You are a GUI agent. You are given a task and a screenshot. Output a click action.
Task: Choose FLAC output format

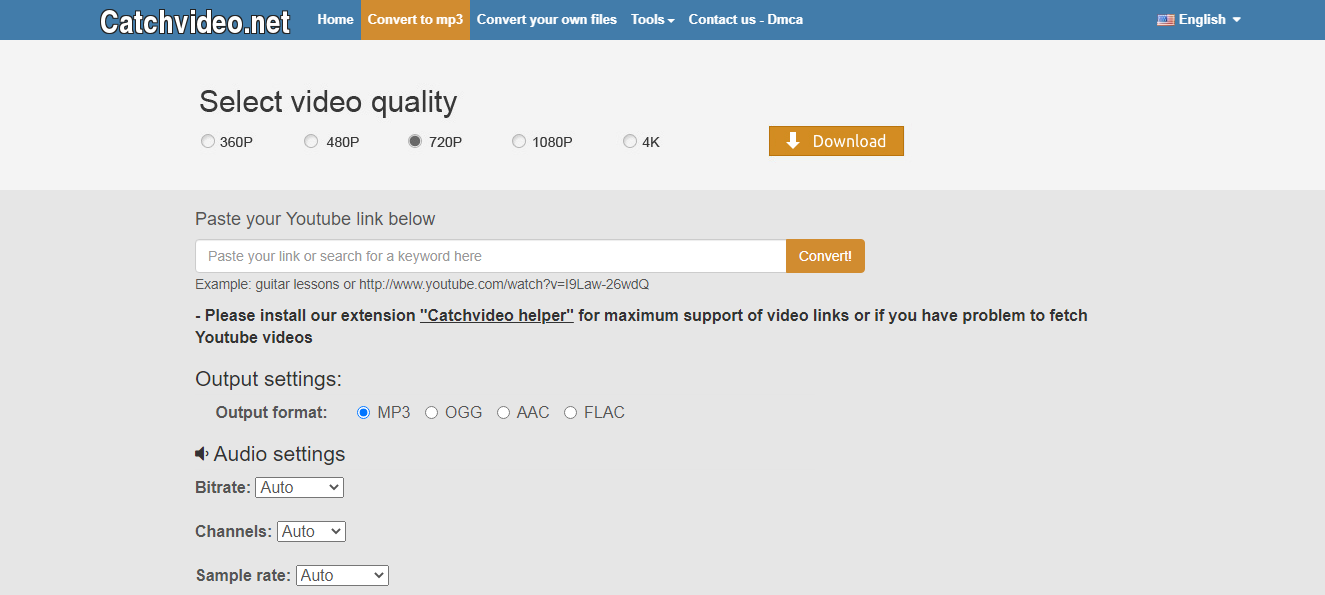pos(571,412)
